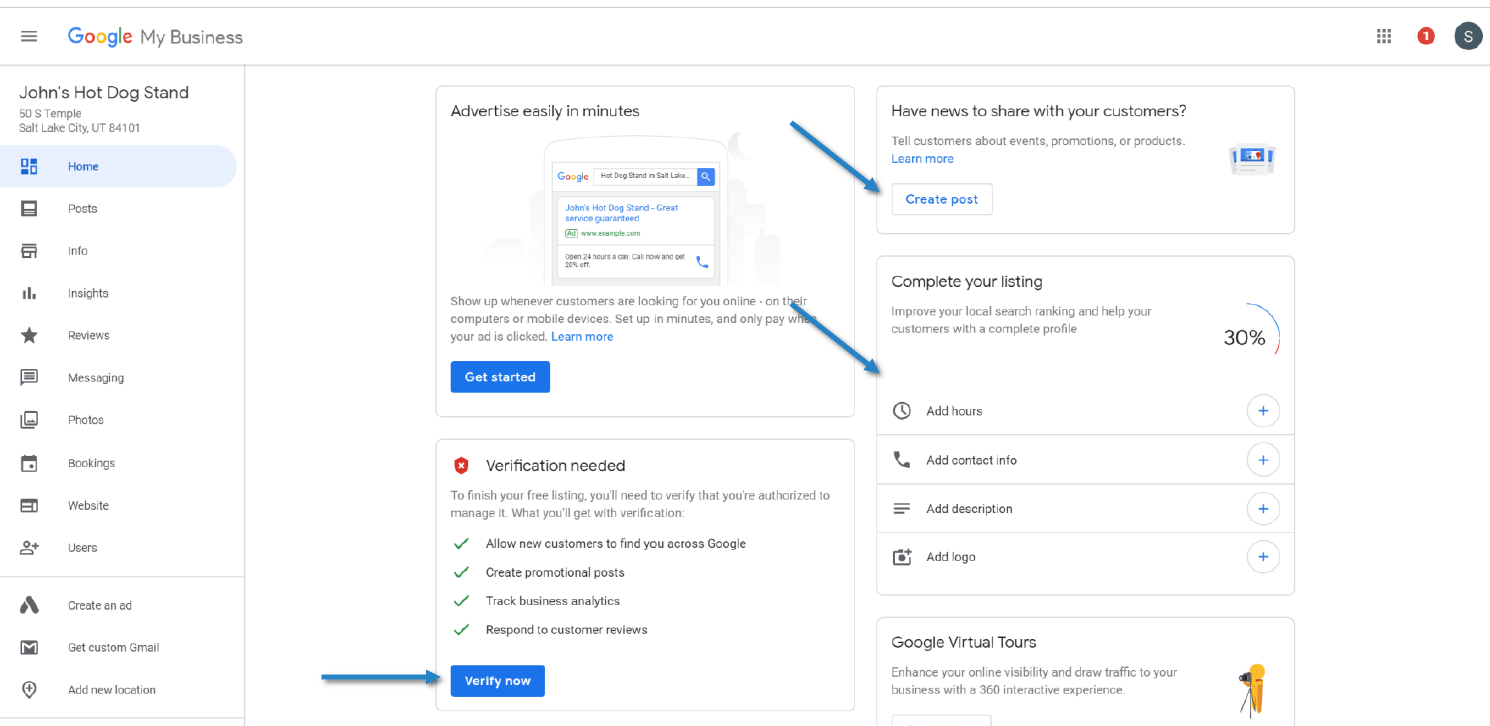This screenshot has width=1490, height=726.
Task: Click the Home dashboard icon
Action: coord(29,167)
